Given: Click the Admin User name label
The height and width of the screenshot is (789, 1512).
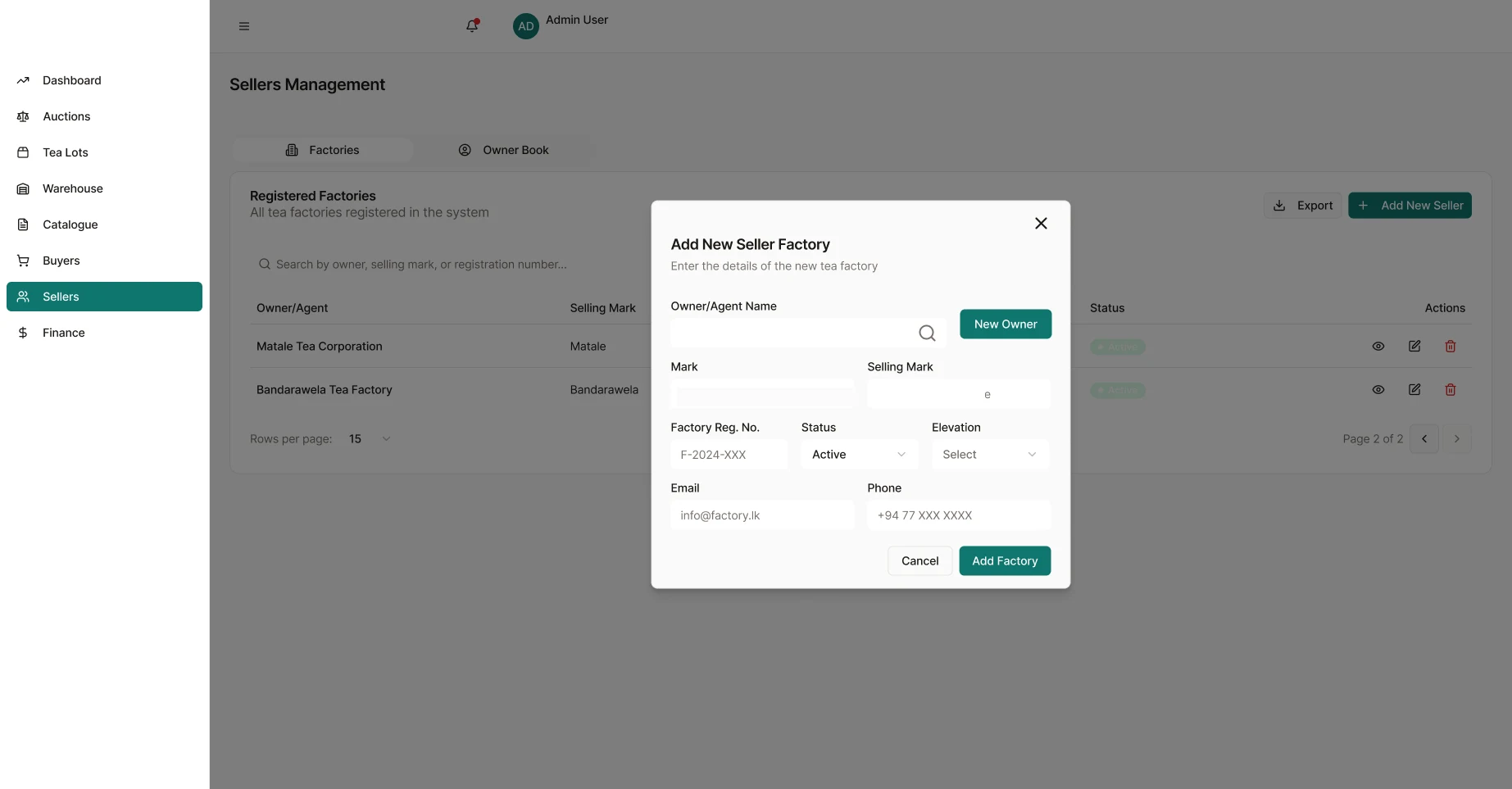Looking at the screenshot, I should tap(577, 20).
